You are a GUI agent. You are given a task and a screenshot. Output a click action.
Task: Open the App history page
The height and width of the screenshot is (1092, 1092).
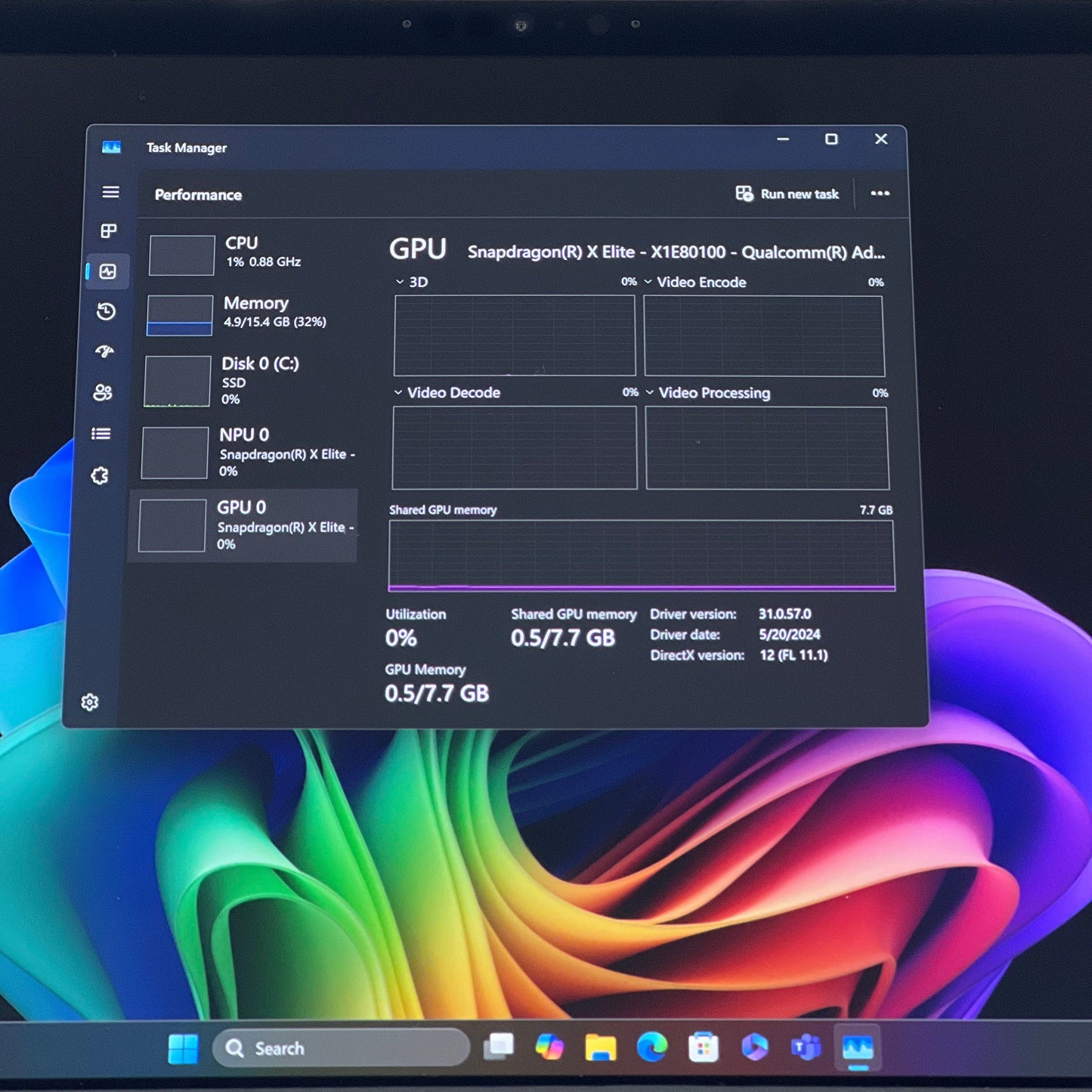pyautogui.click(x=106, y=311)
